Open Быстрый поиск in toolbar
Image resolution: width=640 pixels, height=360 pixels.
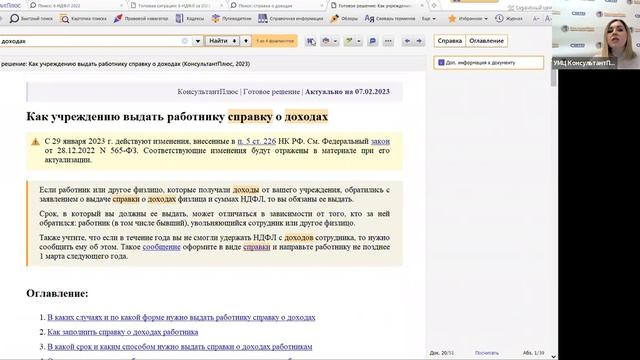(31, 18)
